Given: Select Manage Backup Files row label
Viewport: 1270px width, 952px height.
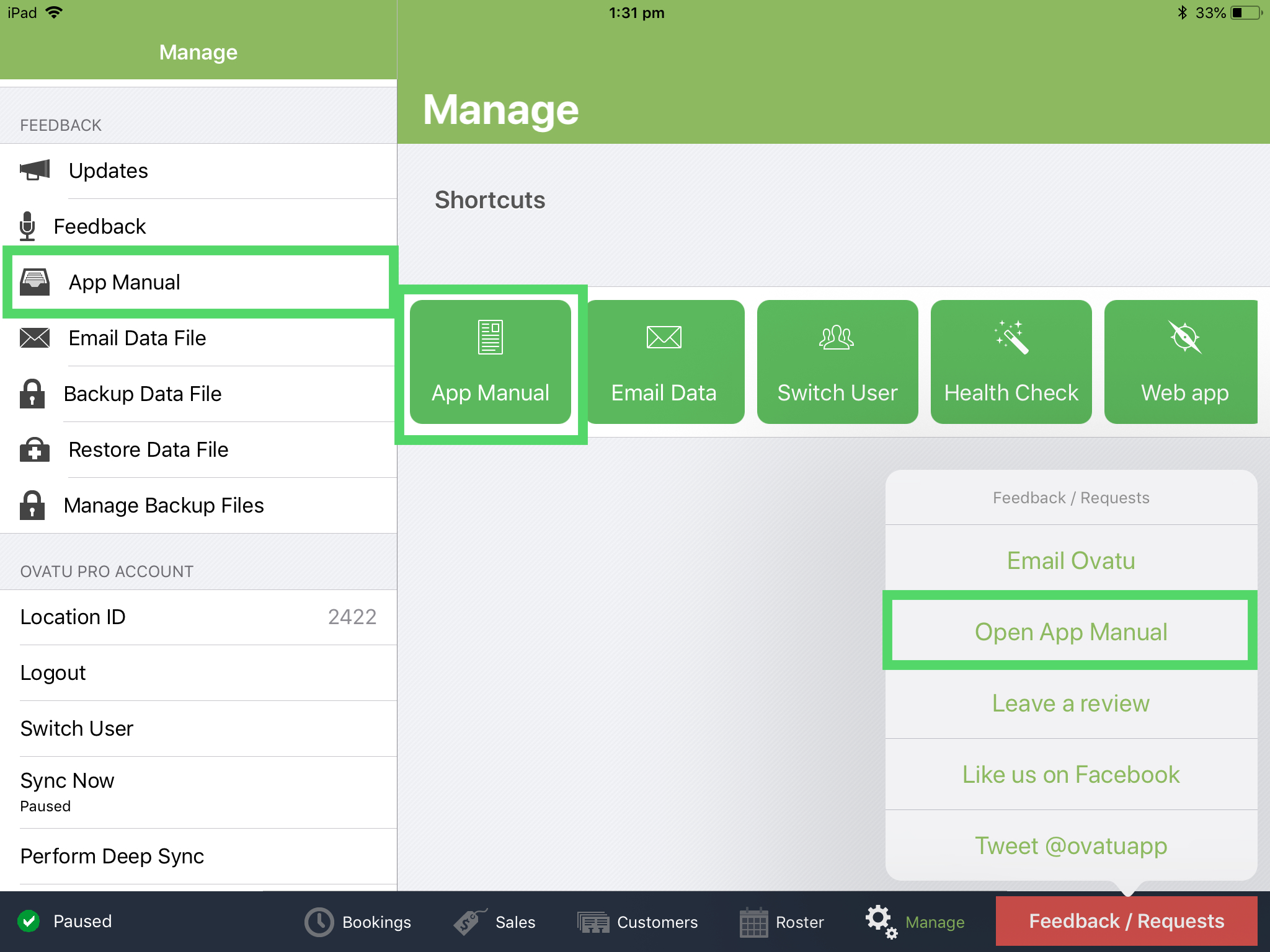Looking at the screenshot, I should [164, 505].
